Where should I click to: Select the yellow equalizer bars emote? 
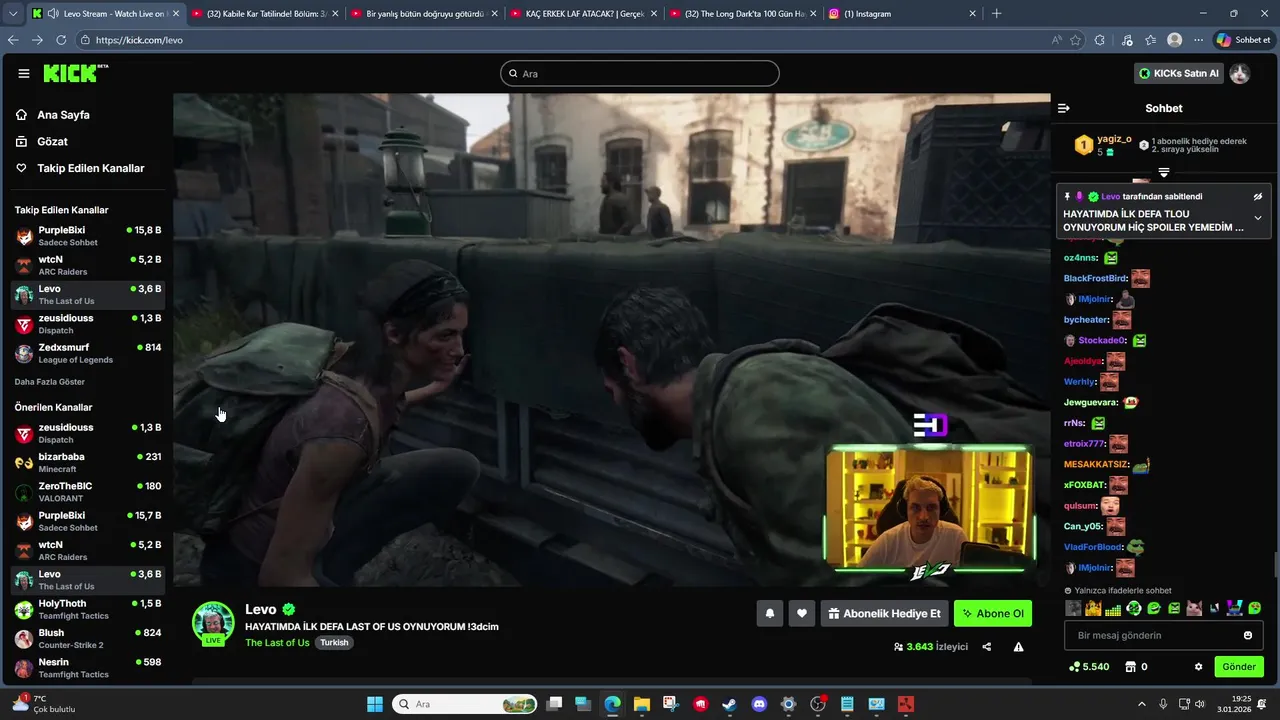(1113, 608)
